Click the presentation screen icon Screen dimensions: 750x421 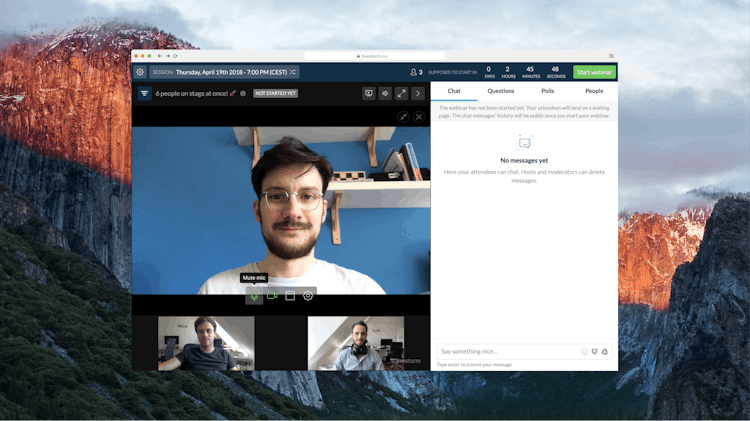pos(369,93)
